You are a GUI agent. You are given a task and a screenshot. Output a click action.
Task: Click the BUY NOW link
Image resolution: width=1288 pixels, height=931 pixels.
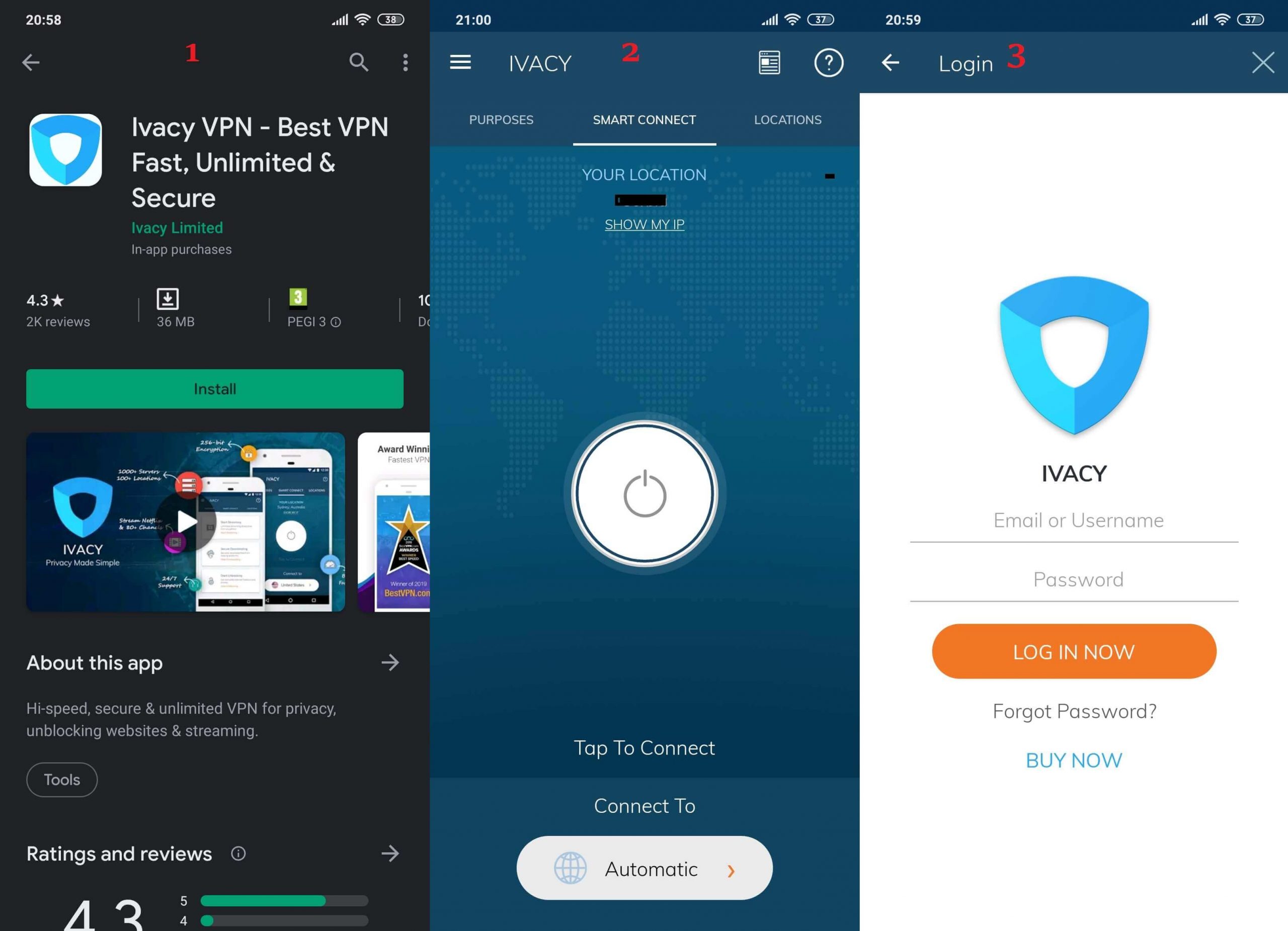pos(1073,760)
